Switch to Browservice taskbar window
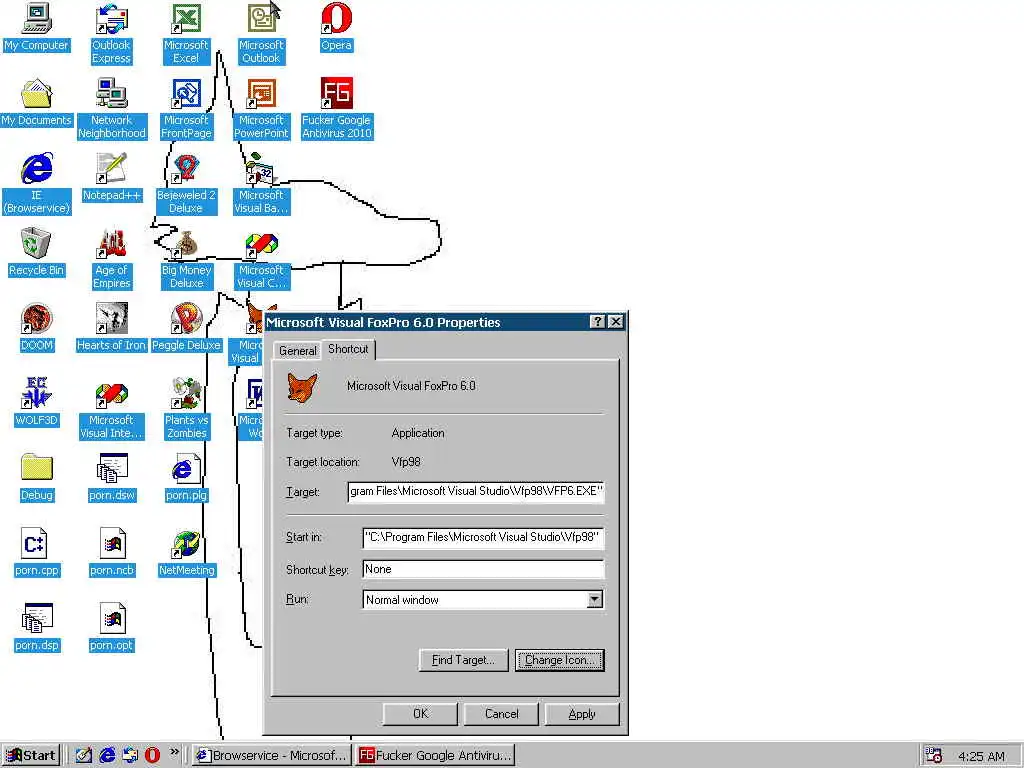Image resolution: width=1024 pixels, height=768 pixels. tap(272, 756)
